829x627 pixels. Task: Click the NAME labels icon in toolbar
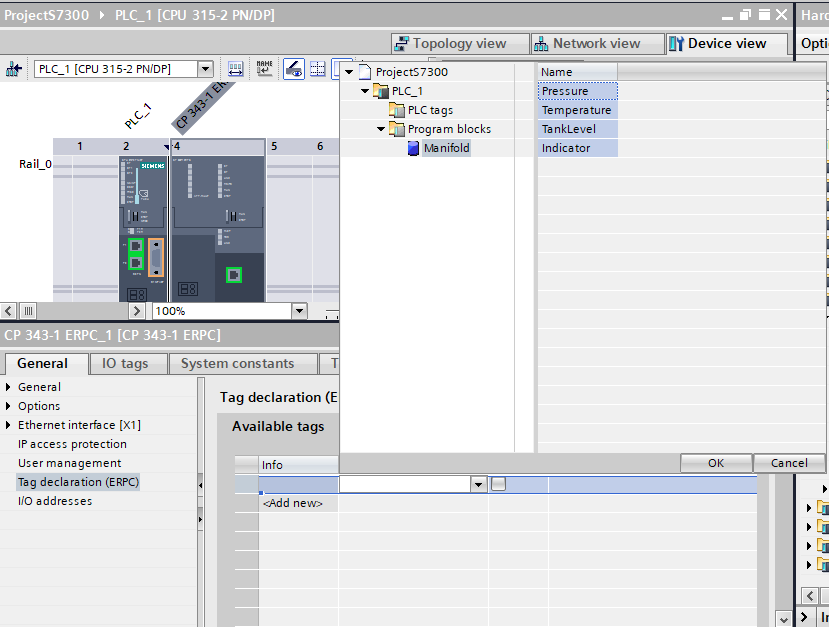[x=264, y=69]
